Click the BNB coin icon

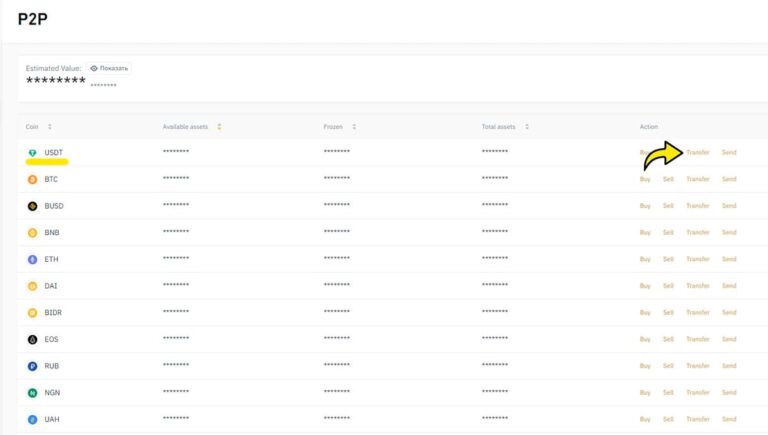point(32,233)
